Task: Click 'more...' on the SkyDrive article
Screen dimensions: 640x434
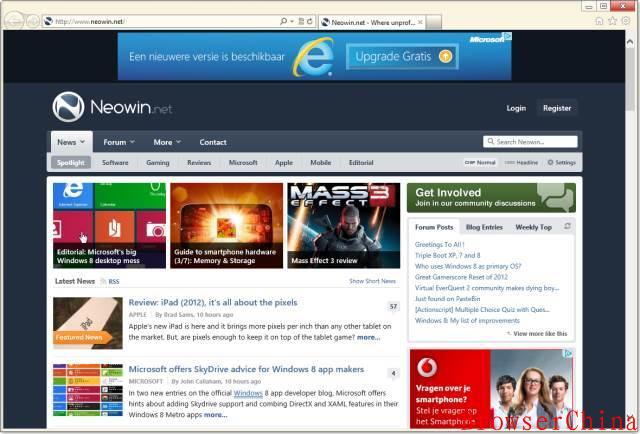Action: pyautogui.click(x=216, y=414)
